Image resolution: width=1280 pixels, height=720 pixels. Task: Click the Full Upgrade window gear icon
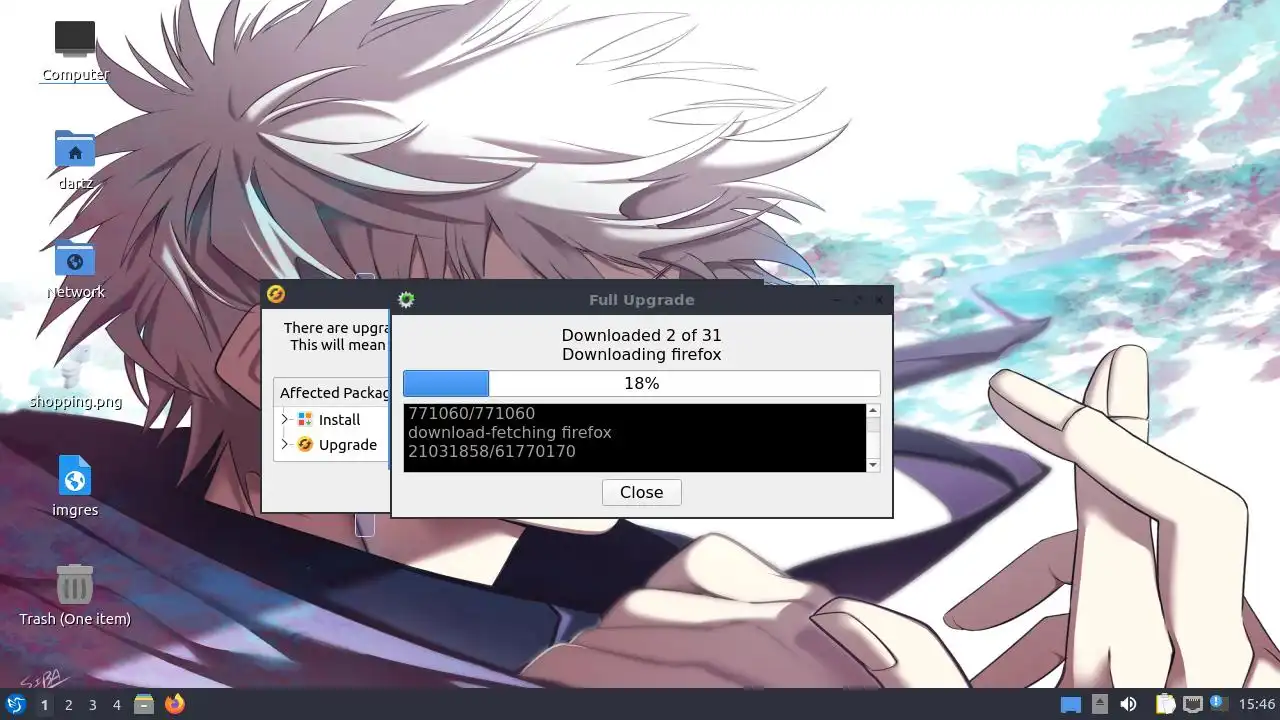pos(406,299)
